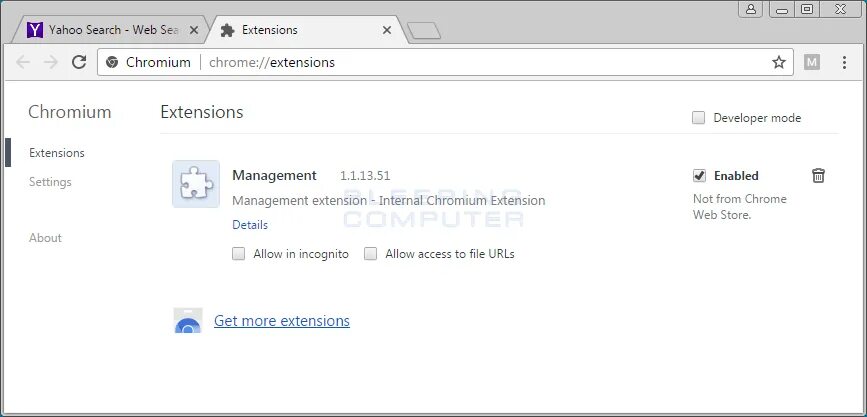This screenshot has height=417, width=867.
Task: Click the M extension icon in toolbar
Action: pos(812,62)
